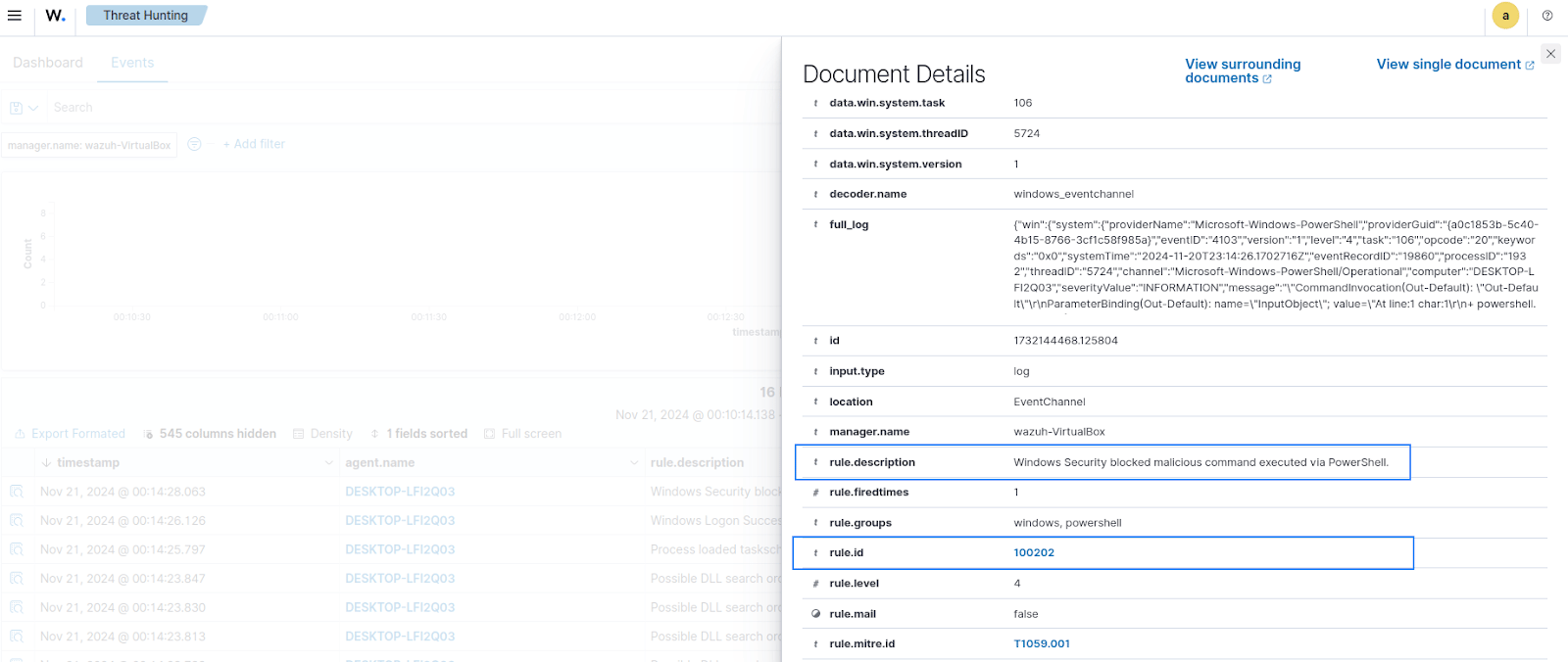Screen dimensions: 1568x662
Task: Switch to the Dashboard tab
Action: coord(48,63)
